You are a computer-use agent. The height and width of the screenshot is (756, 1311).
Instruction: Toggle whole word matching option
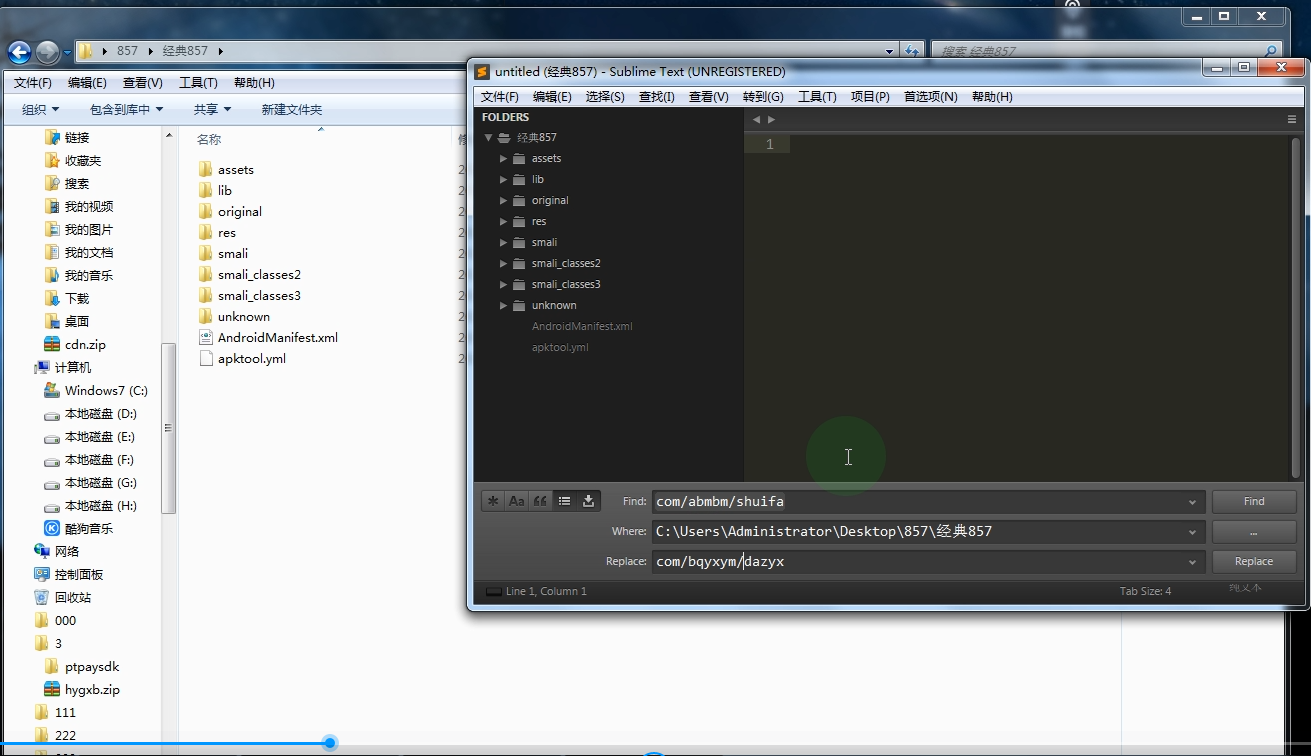pos(540,501)
